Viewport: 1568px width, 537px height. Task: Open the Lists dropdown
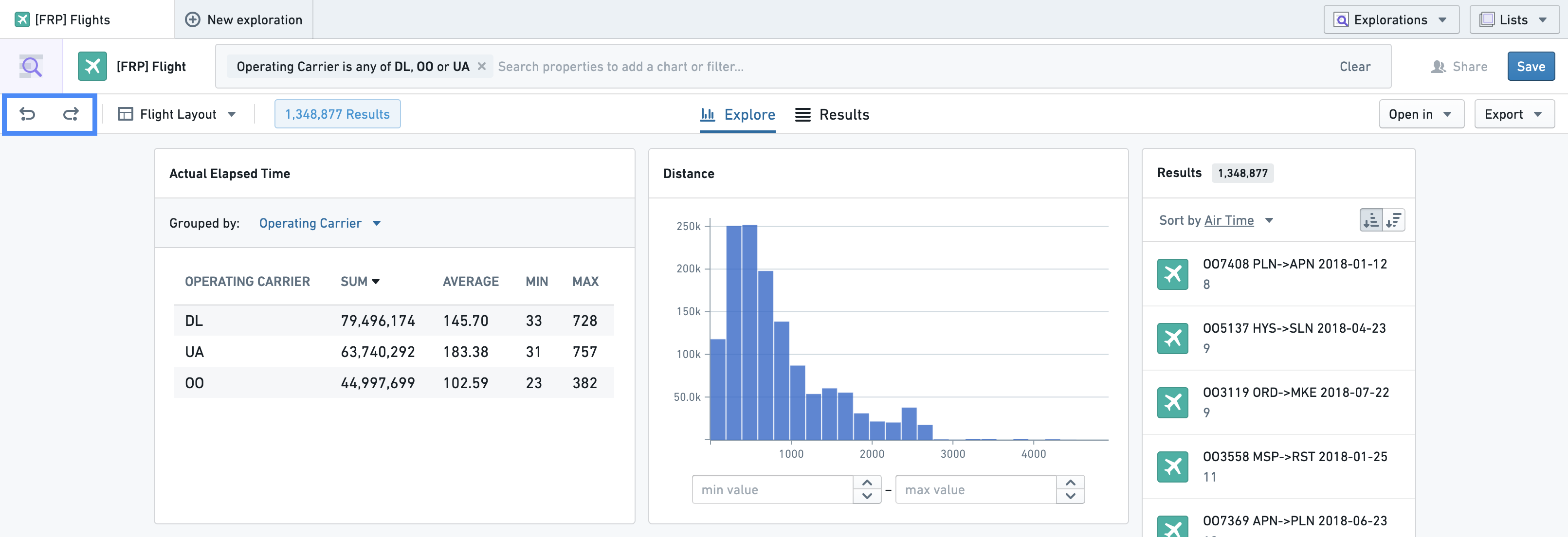[1514, 19]
